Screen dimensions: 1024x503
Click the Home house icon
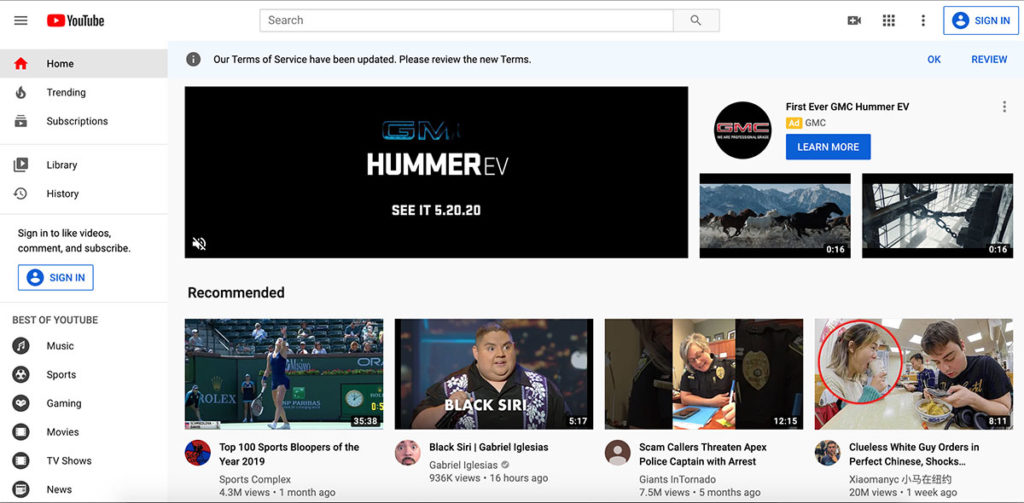[x=21, y=63]
